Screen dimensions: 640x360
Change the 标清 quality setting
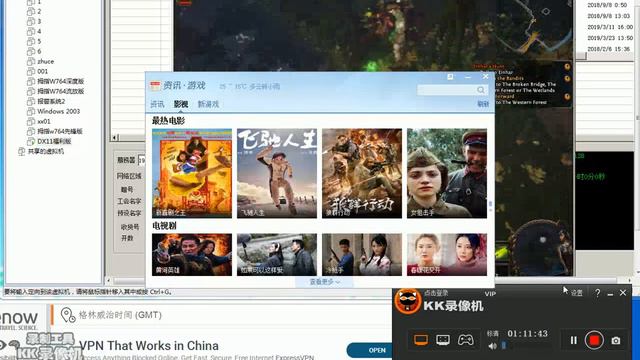(x=493, y=333)
